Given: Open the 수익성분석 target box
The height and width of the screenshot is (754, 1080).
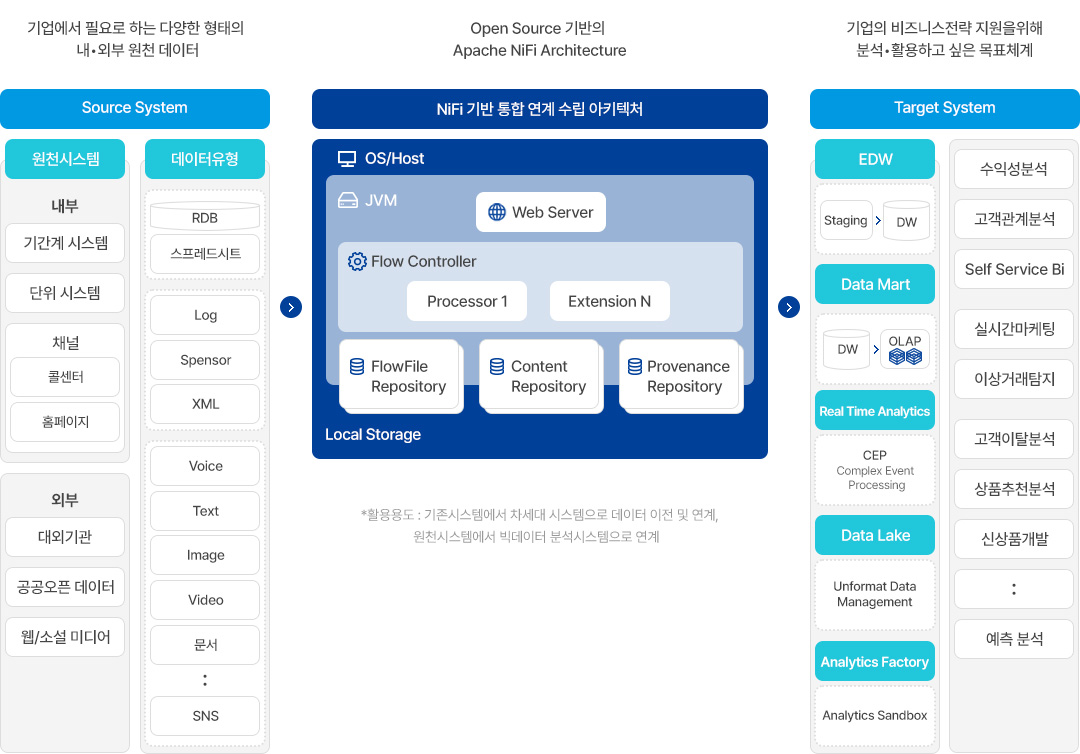Looking at the screenshot, I should pyautogui.click(x=1014, y=169).
